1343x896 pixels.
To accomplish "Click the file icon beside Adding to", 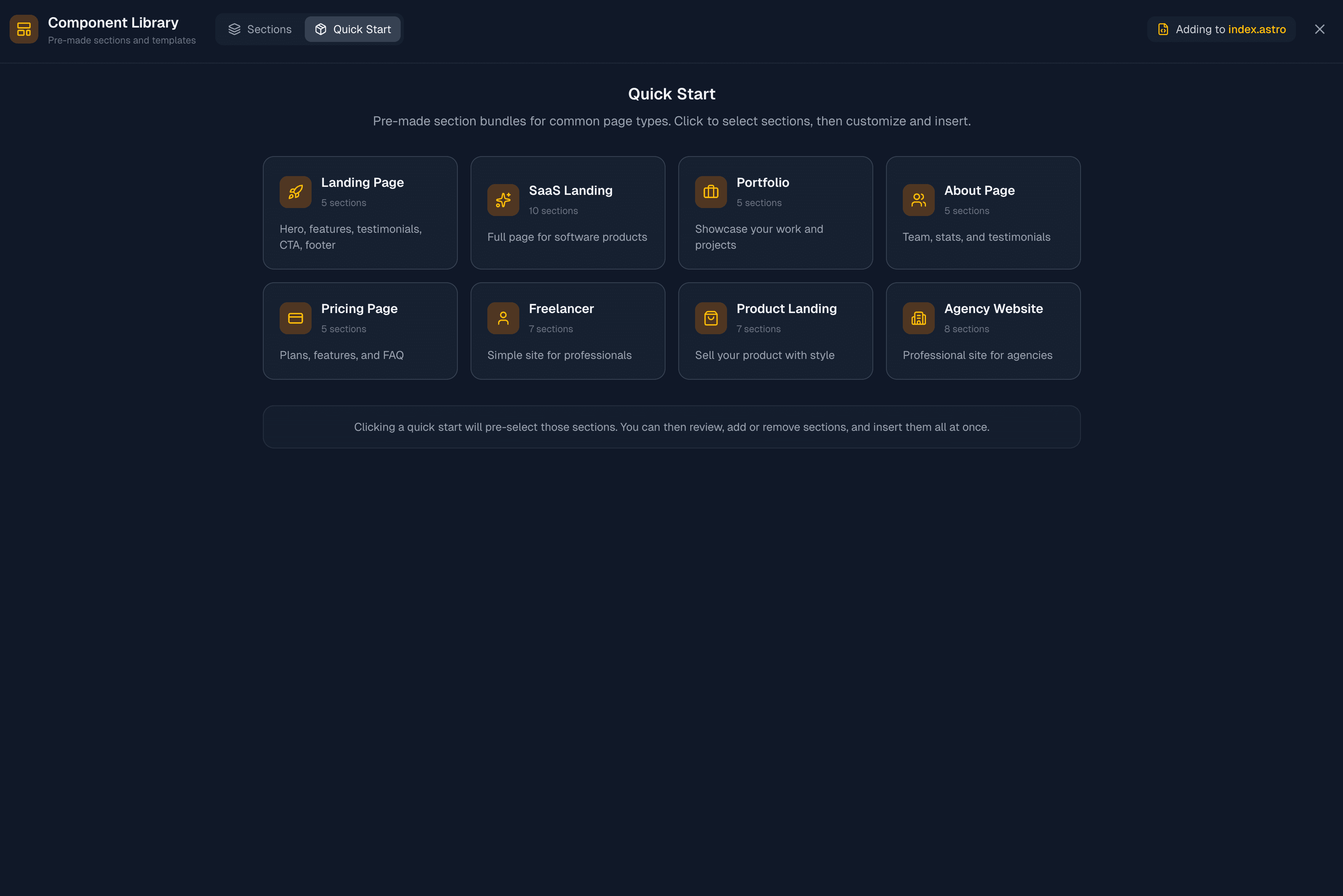I will [1162, 29].
